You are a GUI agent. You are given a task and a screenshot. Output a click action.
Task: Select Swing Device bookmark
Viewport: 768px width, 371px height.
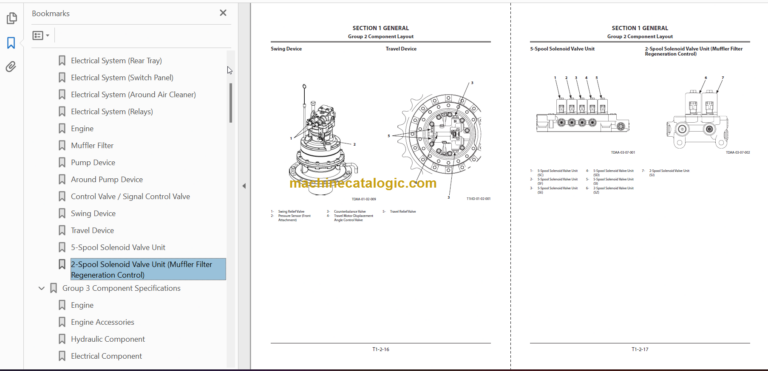point(93,213)
